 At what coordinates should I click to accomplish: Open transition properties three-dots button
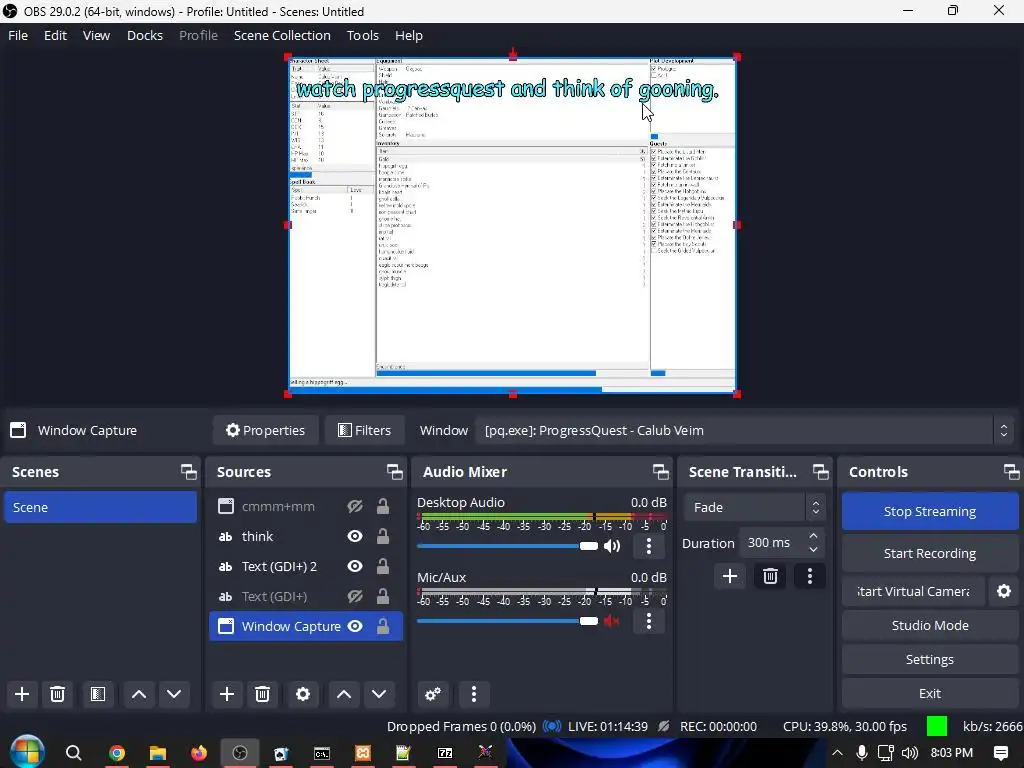(x=810, y=576)
